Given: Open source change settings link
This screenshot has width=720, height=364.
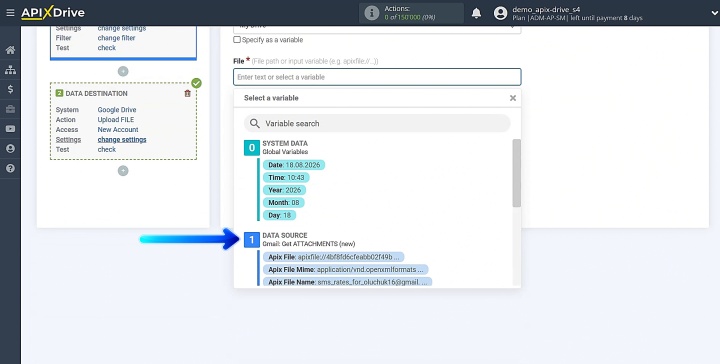Looking at the screenshot, I should click(x=122, y=28).
